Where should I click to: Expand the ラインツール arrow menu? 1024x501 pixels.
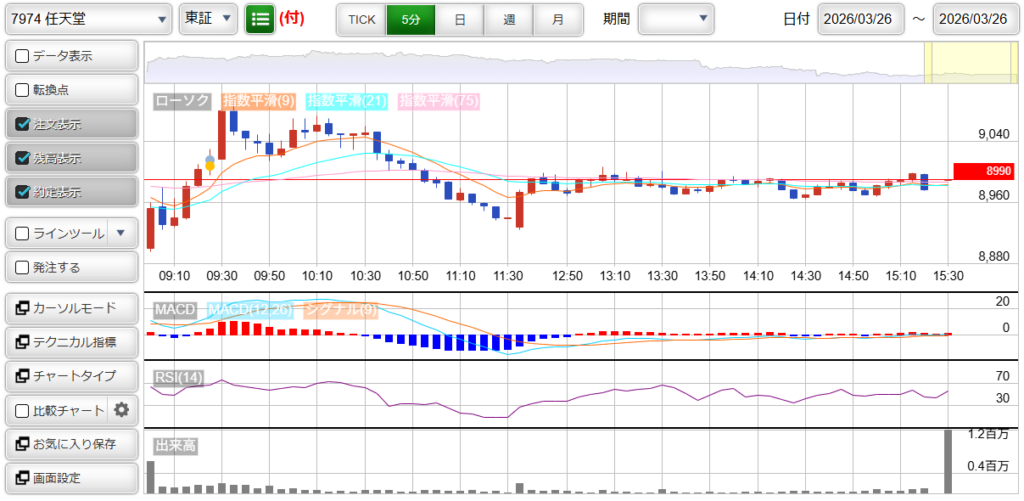pos(121,234)
